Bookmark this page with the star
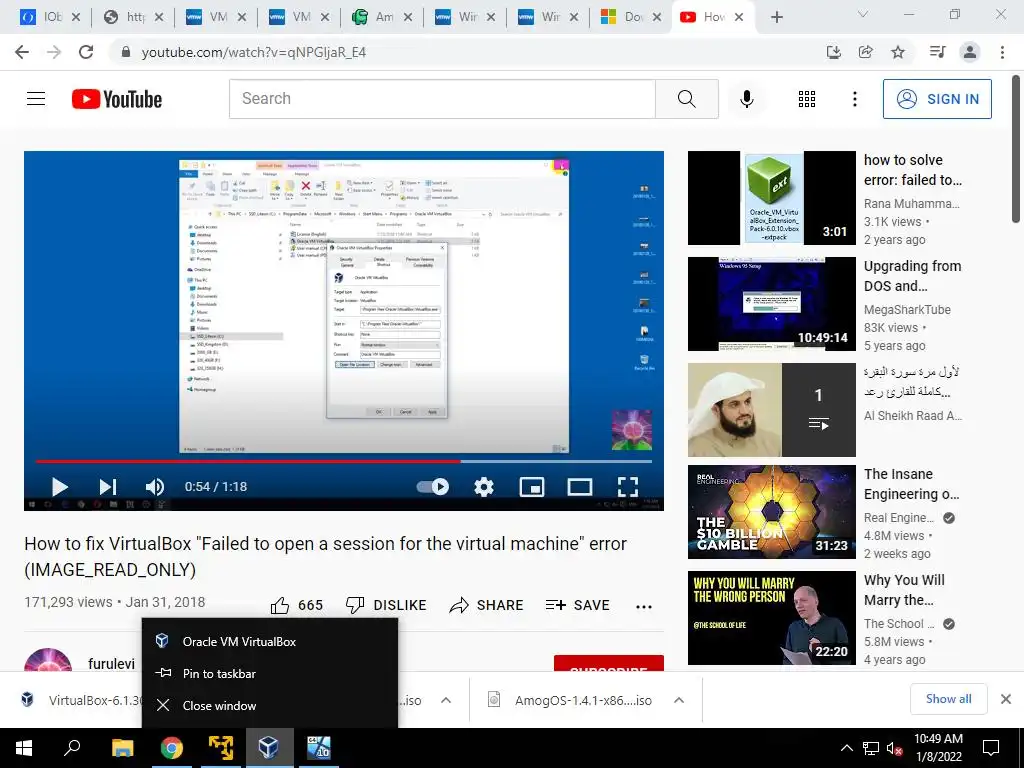This screenshot has height=768, width=1024. click(898, 52)
